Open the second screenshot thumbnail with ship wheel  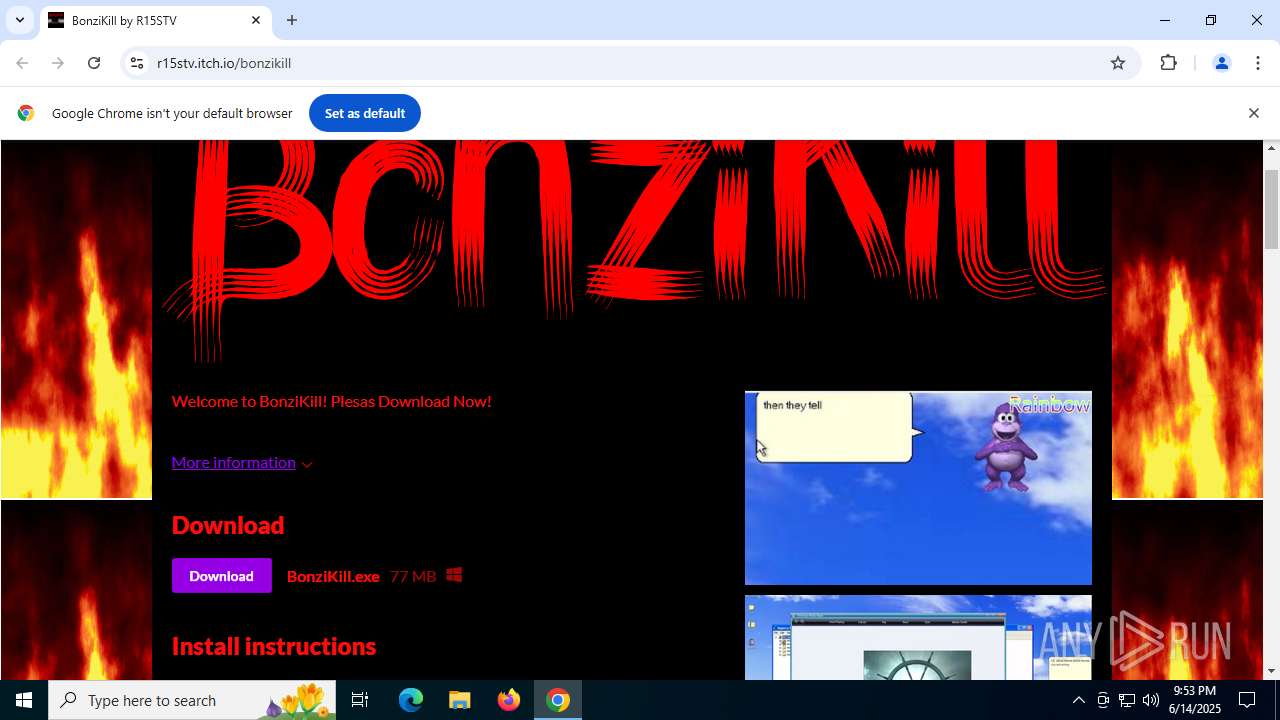point(918,637)
